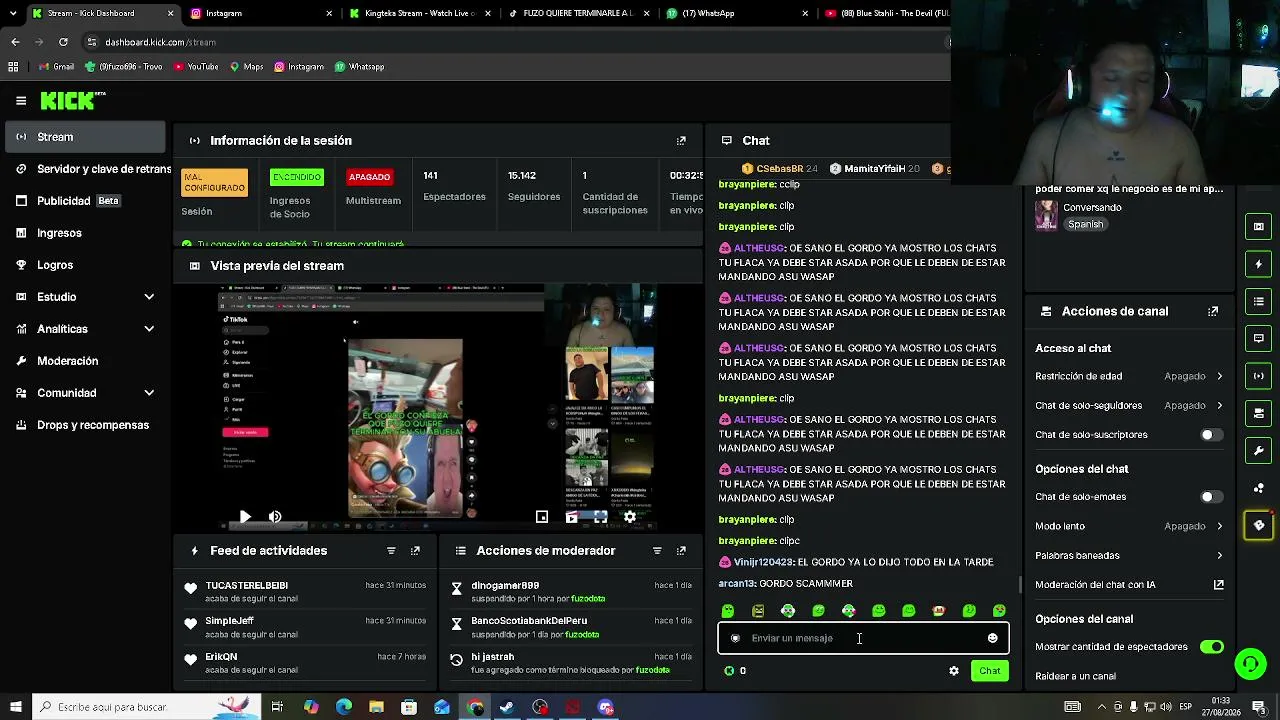Open Chat de solo-seguidores options
The image size is (1280, 720).
click(1130, 406)
